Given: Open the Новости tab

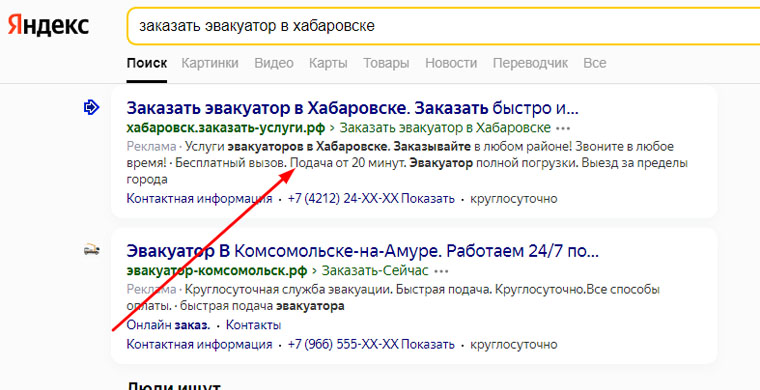Looking at the screenshot, I should pos(451,63).
